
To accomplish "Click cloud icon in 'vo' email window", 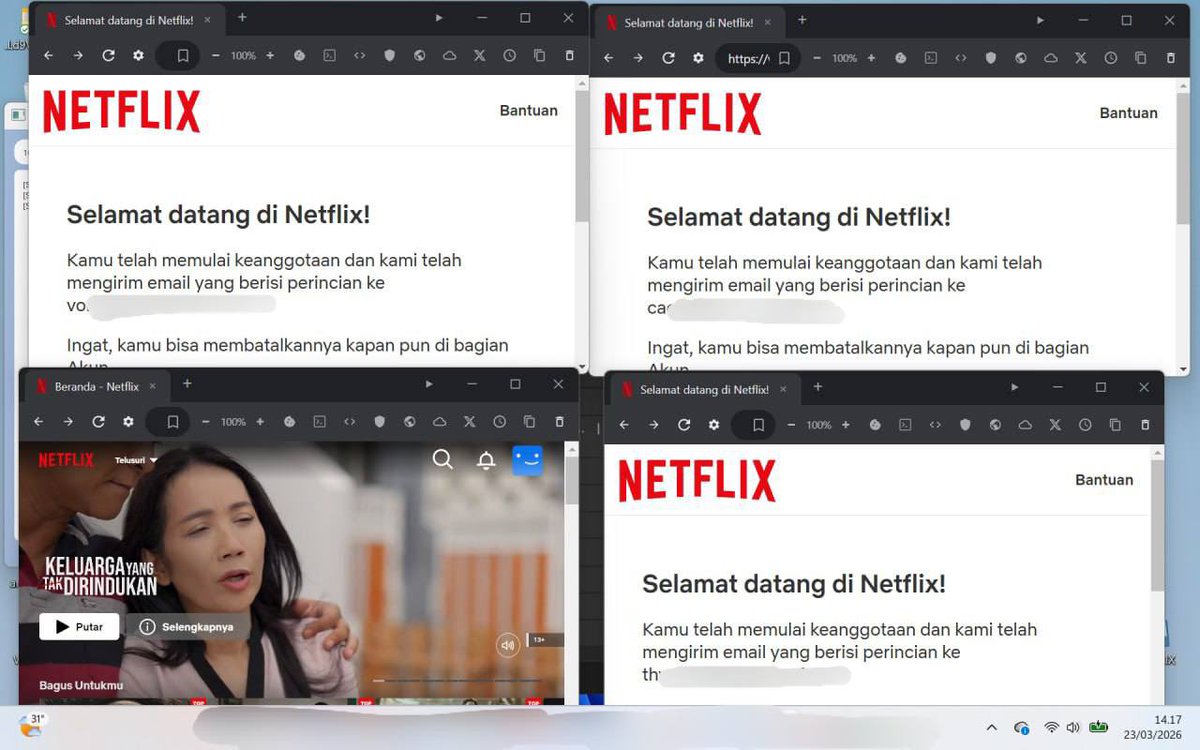I will (x=450, y=56).
